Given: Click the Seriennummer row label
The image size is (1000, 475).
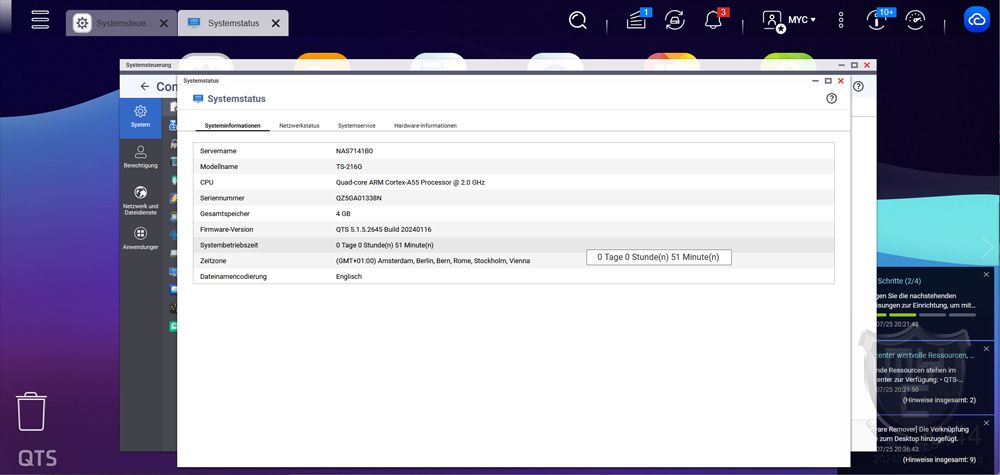Looking at the screenshot, I should pos(222,198).
